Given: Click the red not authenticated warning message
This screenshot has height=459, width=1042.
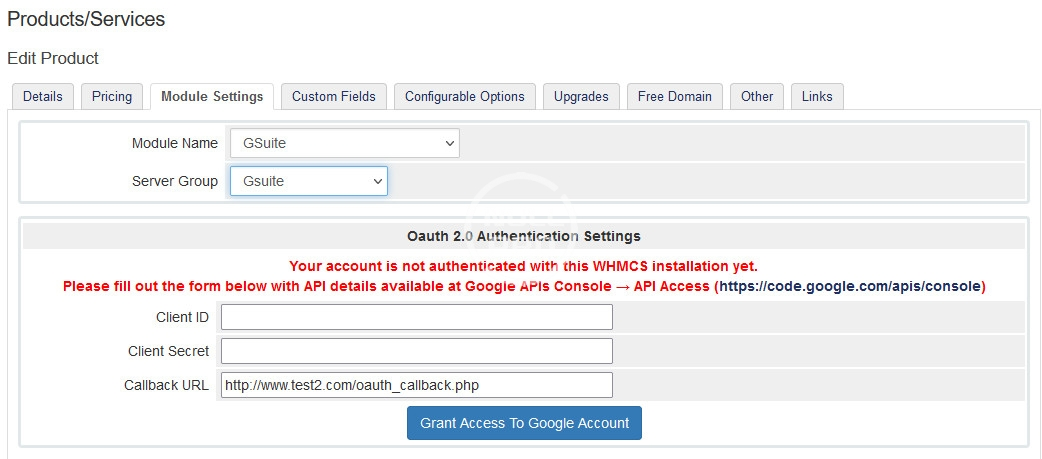Looking at the screenshot, I should coord(523,266).
